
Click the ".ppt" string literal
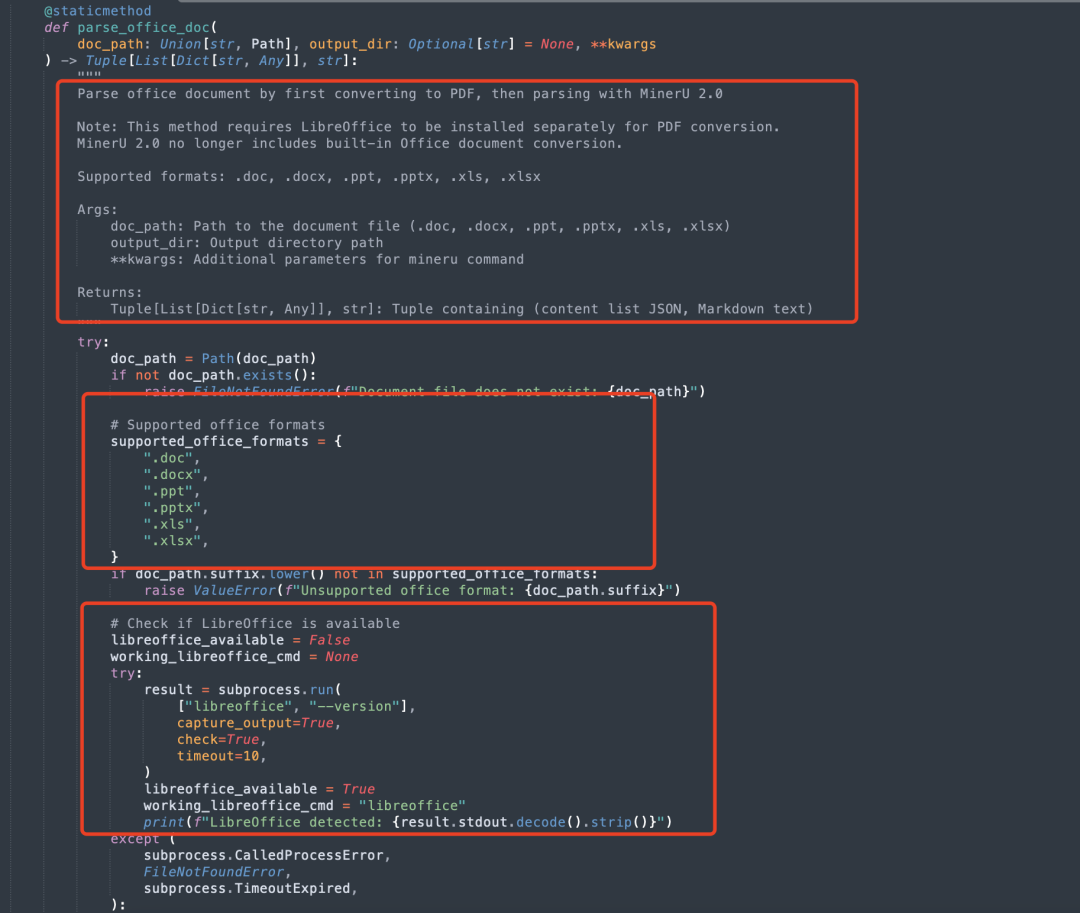(168, 491)
